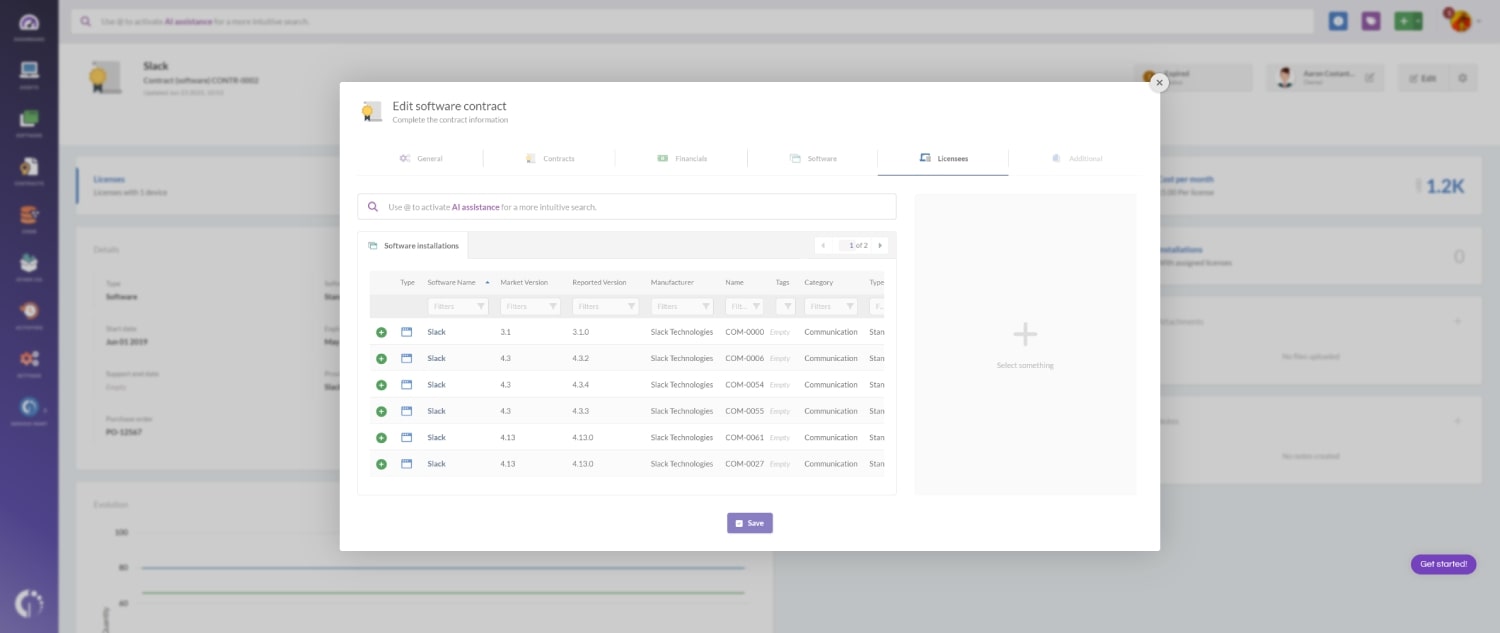1500x633 pixels.
Task: Open the Slack link in COM-0006 row
Action: (x=437, y=358)
